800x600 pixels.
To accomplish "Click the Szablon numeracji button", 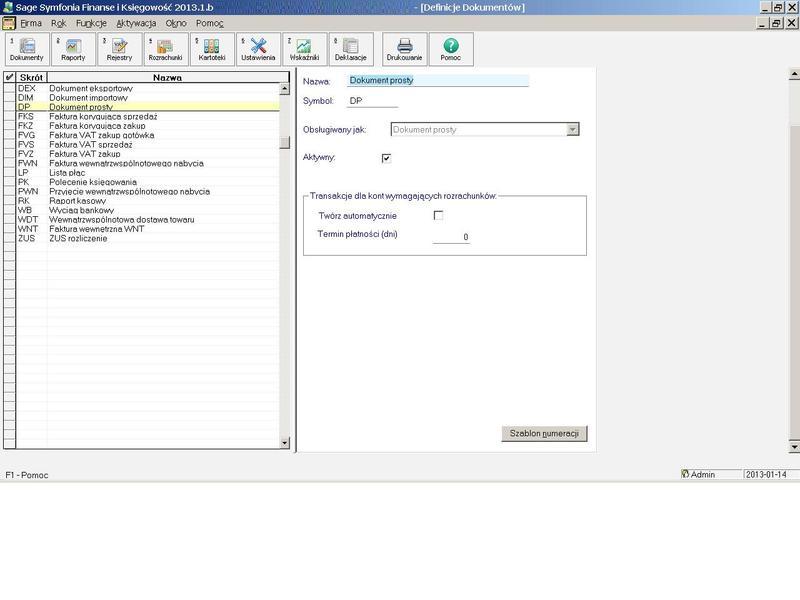I will point(544,434).
